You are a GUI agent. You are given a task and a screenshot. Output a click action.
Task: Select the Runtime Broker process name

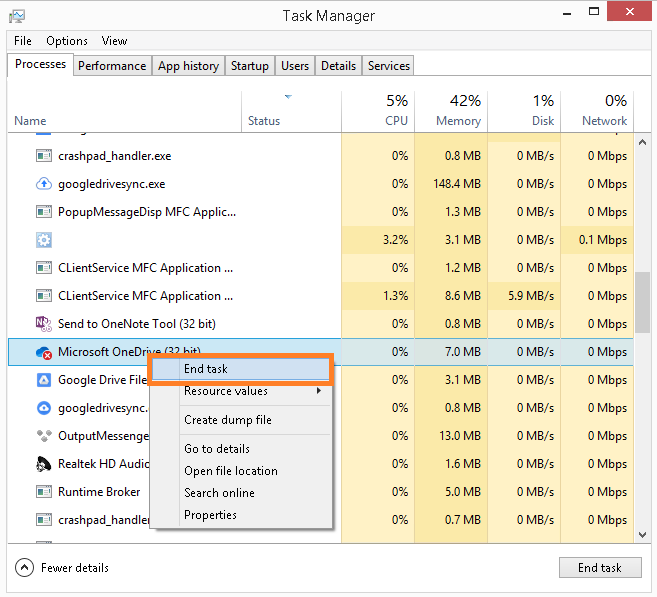click(99, 492)
